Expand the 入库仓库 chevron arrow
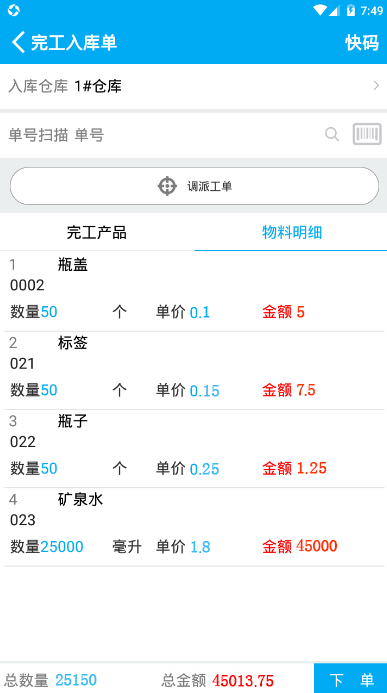Viewport: 387px width, 693px height. point(376,86)
